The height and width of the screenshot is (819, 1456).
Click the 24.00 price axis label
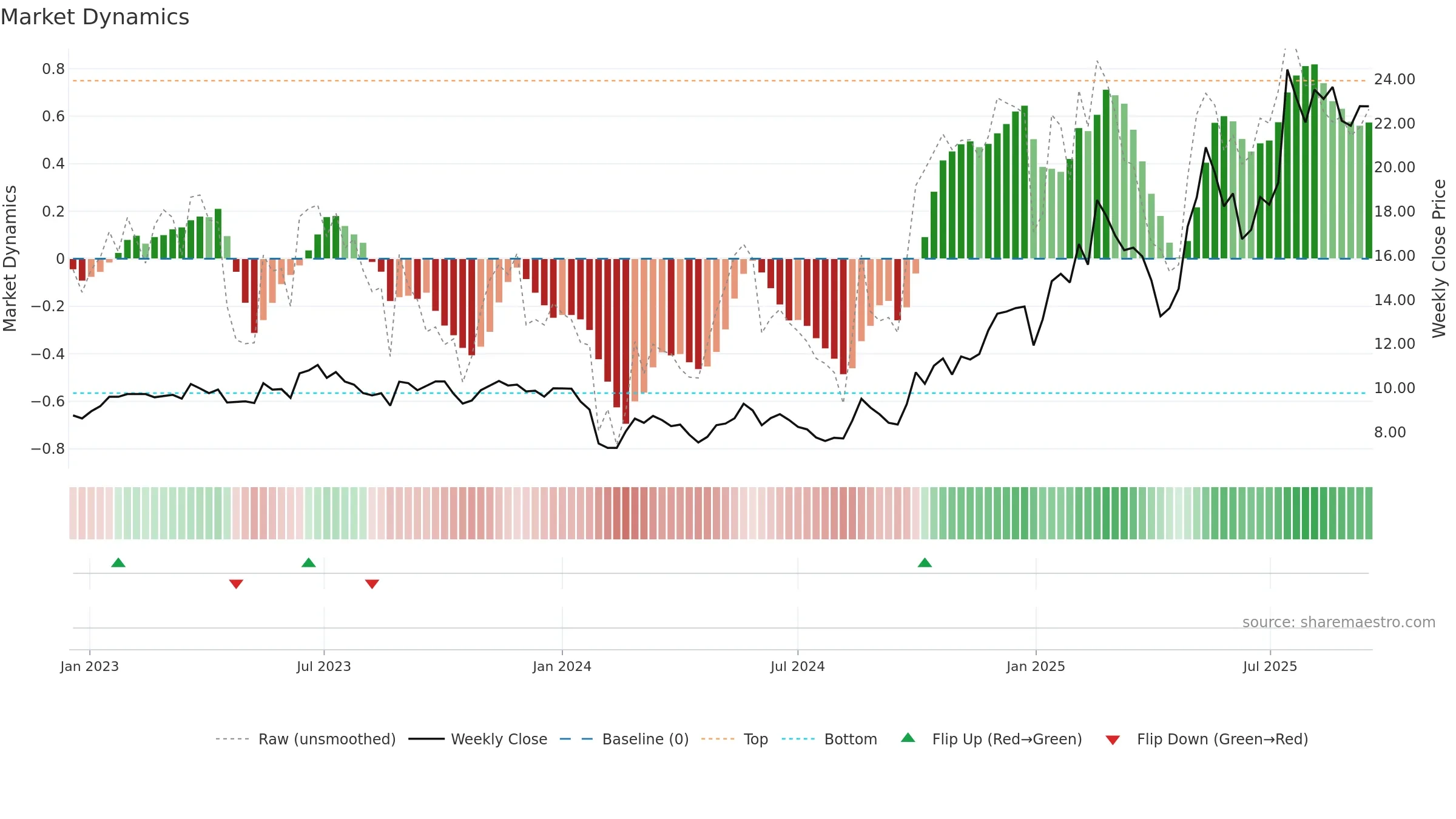pyautogui.click(x=1395, y=79)
